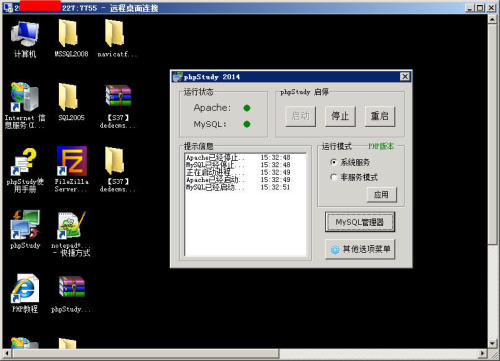This screenshot has height=361, width=500.
Task: Open the MySQL管理器 menu button
Action: [360, 222]
